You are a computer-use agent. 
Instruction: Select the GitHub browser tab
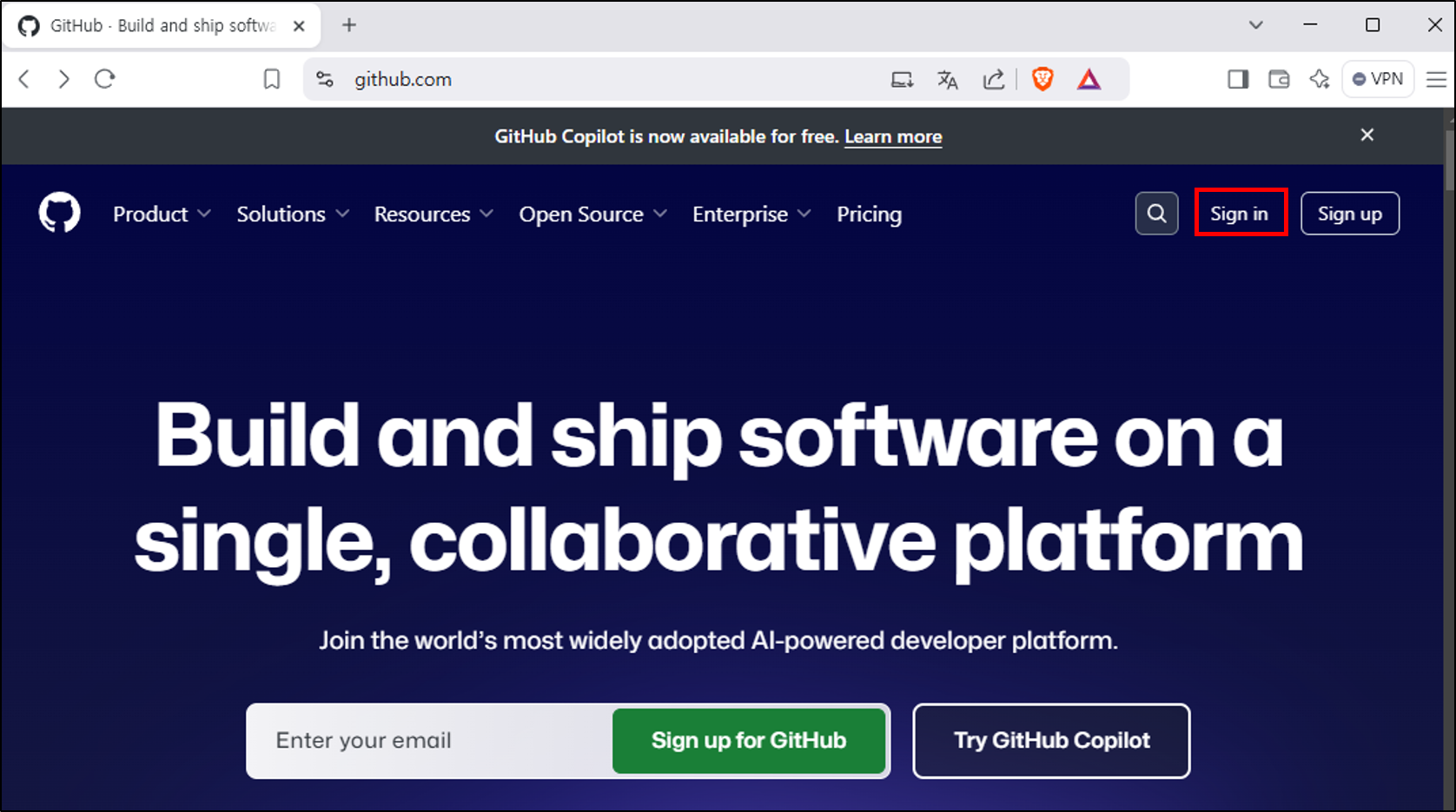162,26
